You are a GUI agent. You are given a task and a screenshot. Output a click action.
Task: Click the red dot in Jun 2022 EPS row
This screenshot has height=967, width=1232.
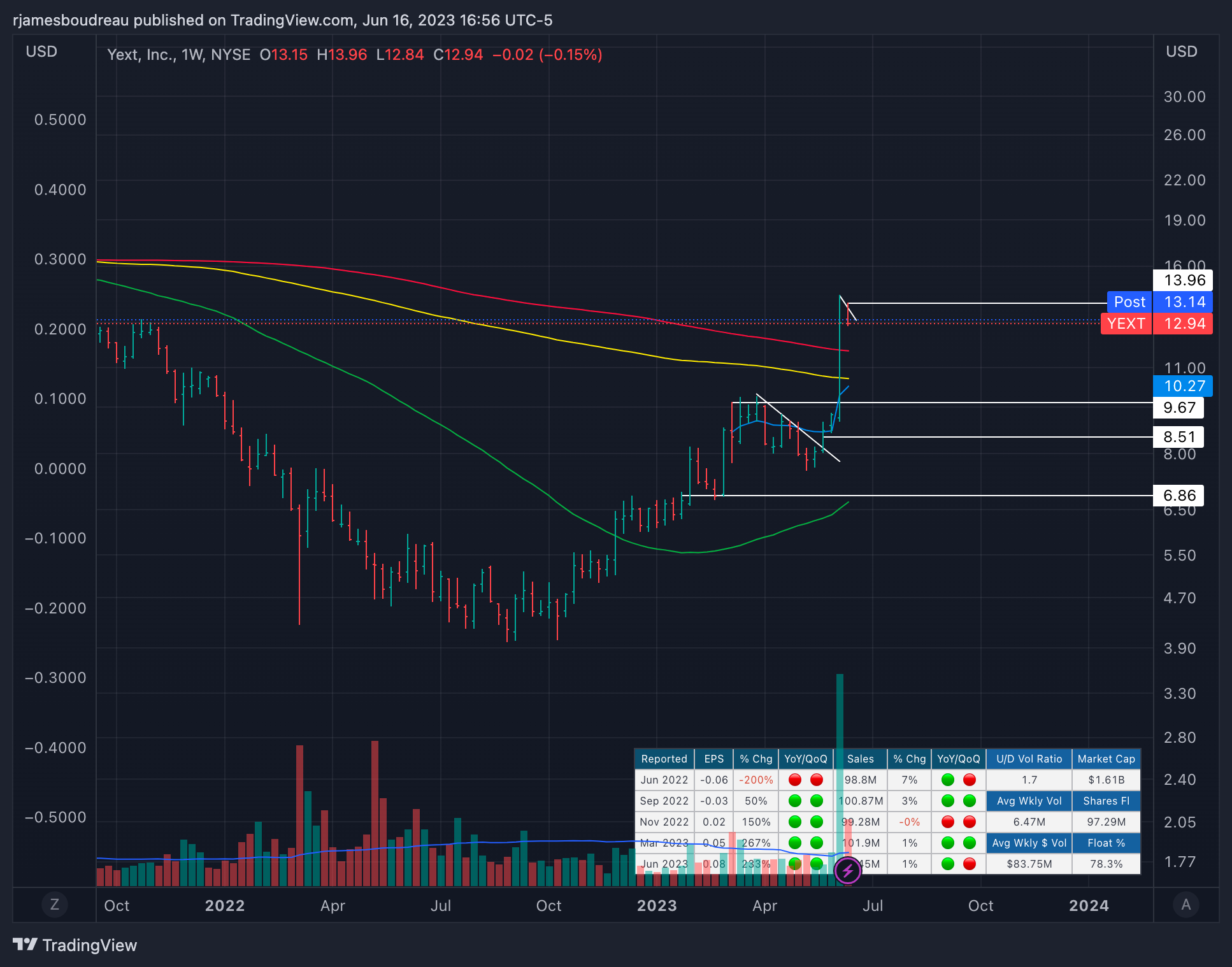(x=795, y=780)
